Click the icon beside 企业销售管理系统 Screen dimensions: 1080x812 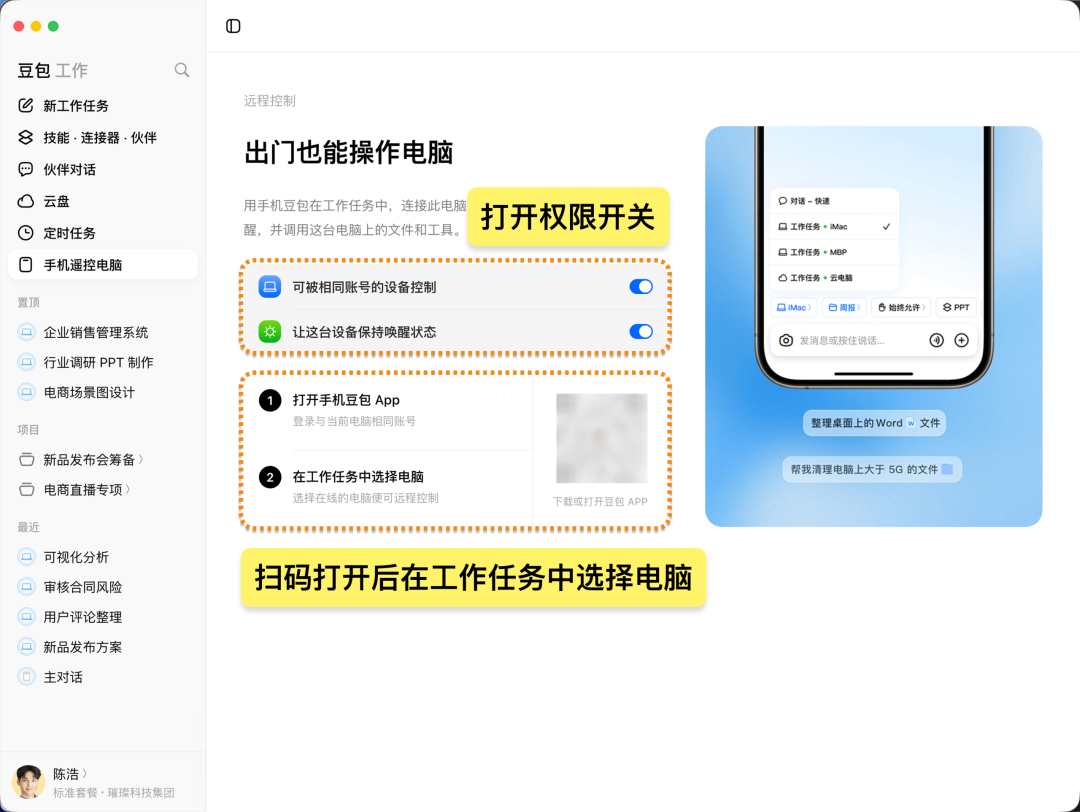[x=26, y=332]
